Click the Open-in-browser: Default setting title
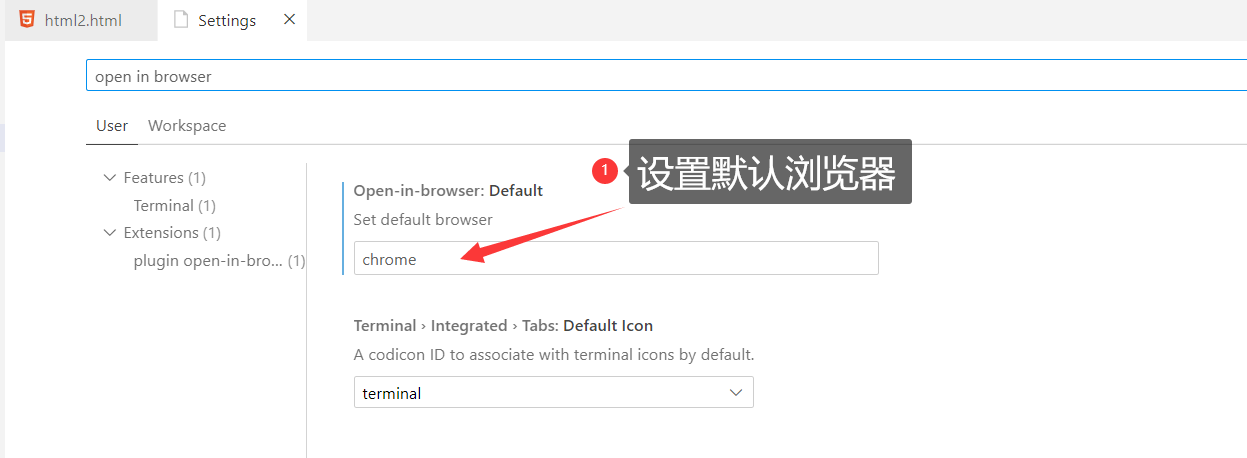The image size is (1247, 458). coord(448,190)
